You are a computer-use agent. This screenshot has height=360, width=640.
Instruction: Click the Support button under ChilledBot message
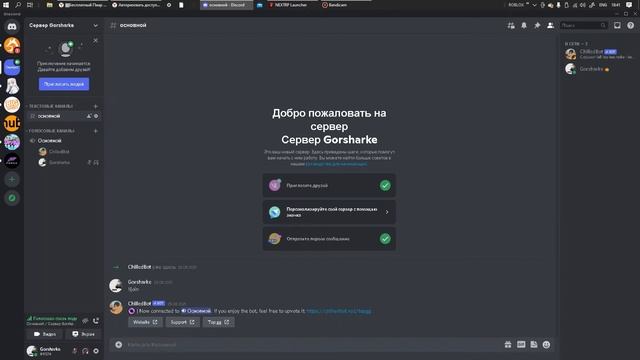coord(182,322)
